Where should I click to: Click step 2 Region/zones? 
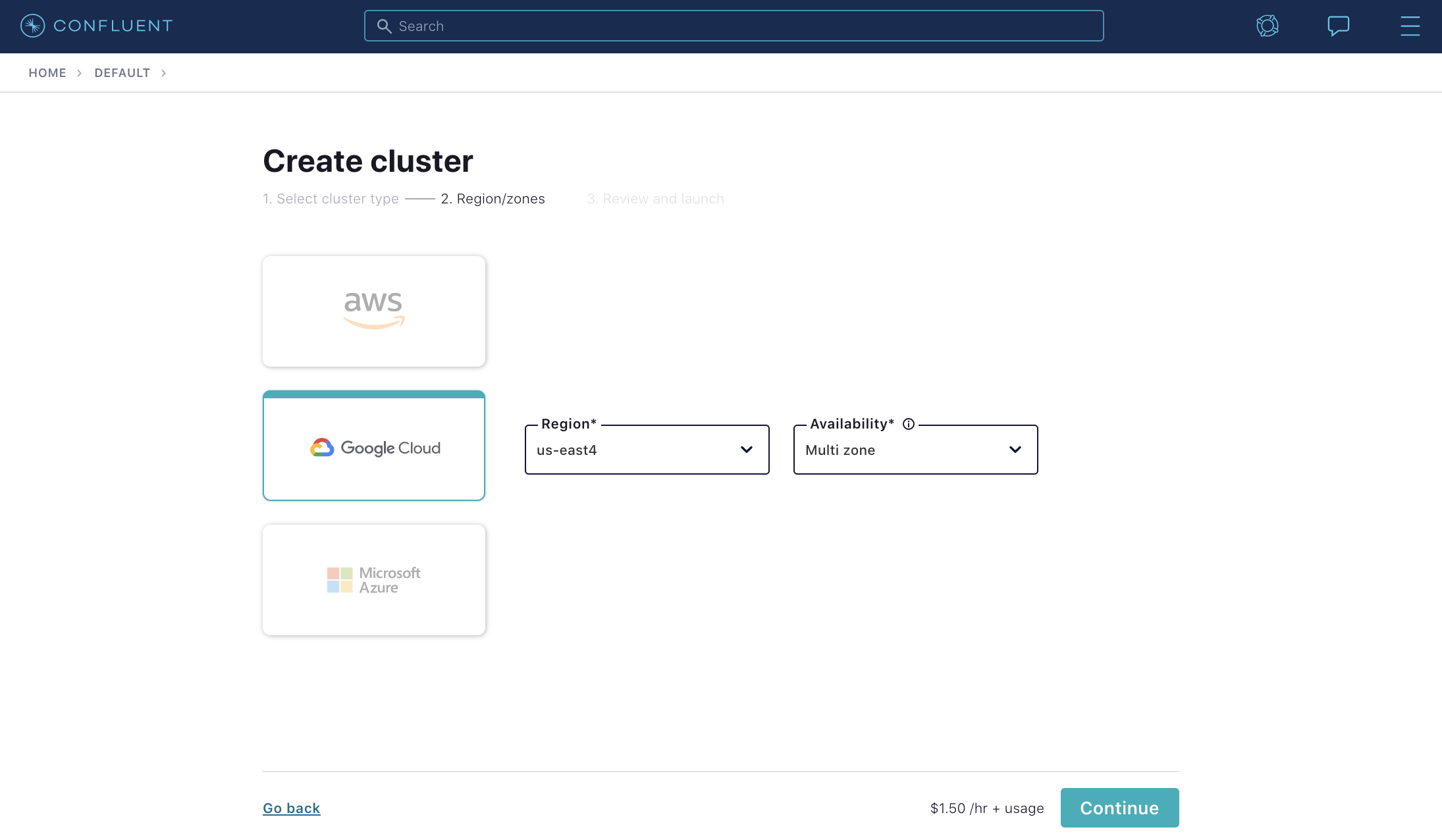click(493, 199)
